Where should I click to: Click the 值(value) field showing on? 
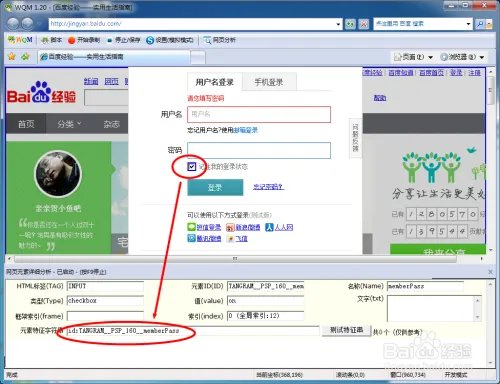pyautogui.click(x=266, y=301)
